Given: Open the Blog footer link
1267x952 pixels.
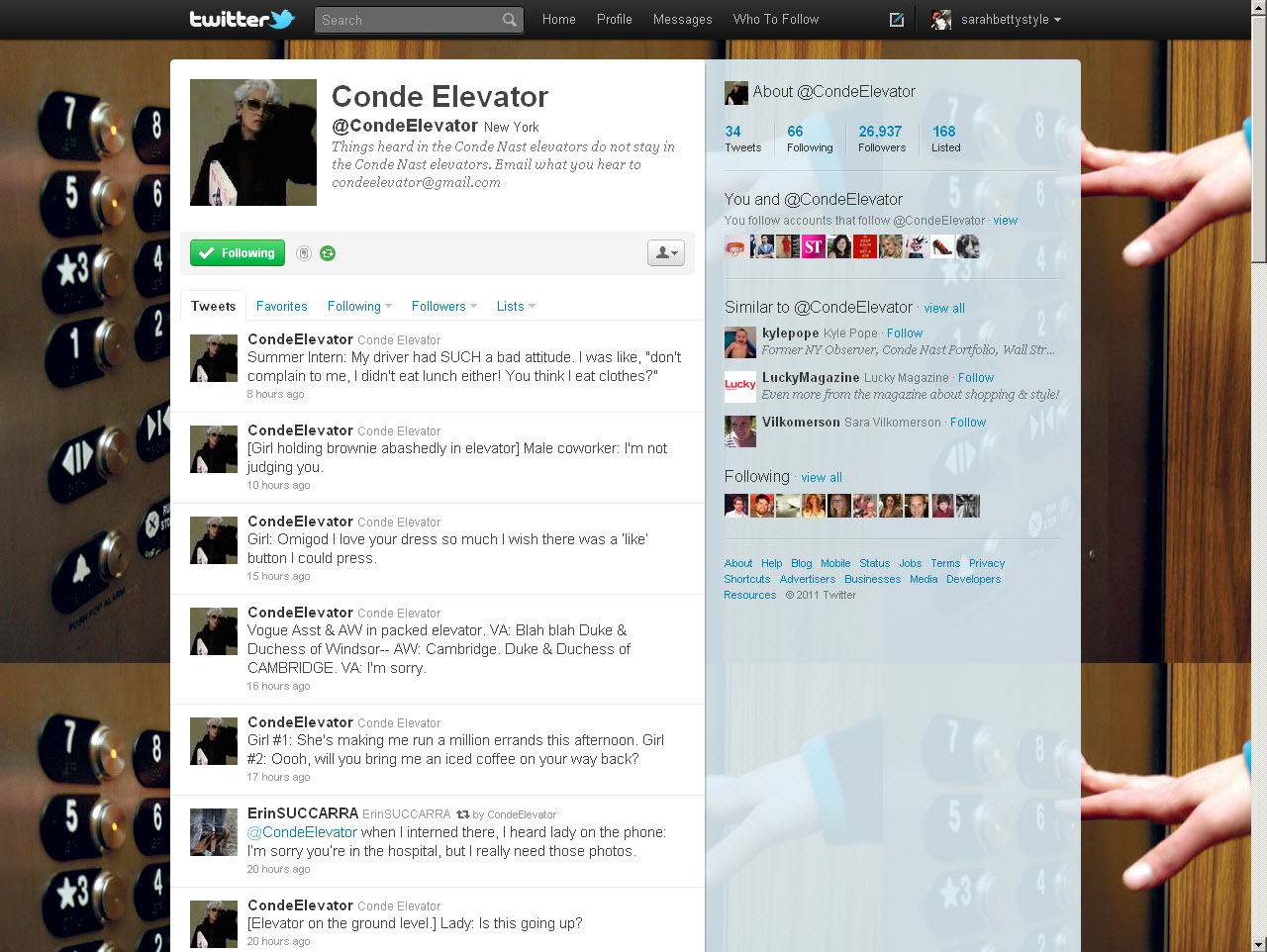Looking at the screenshot, I should (x=802, y=563).
